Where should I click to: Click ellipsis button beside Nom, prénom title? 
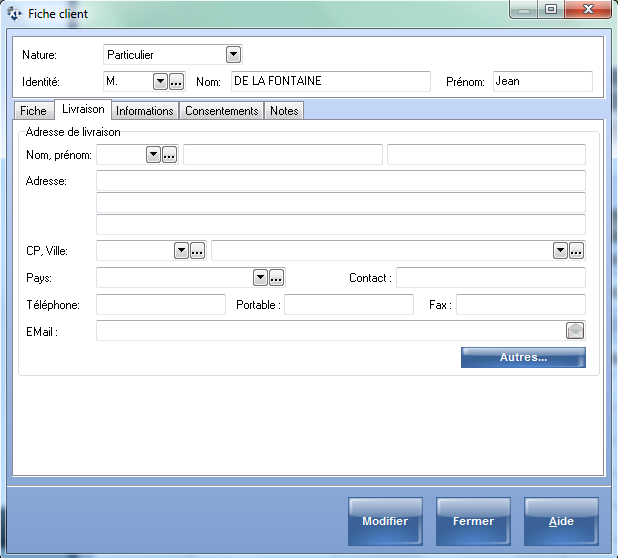pos(170,155)
